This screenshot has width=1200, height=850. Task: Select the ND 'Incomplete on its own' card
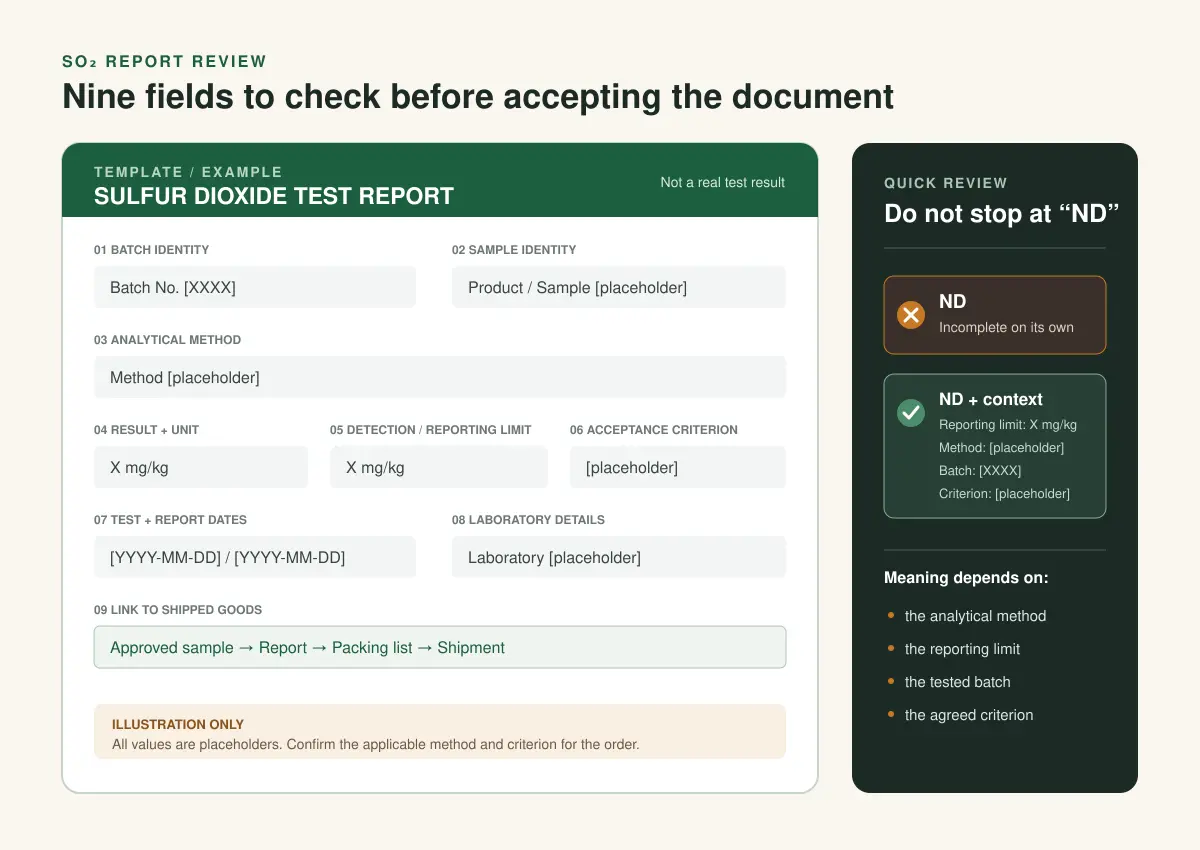pyautogui.click(x=995, y=315)
